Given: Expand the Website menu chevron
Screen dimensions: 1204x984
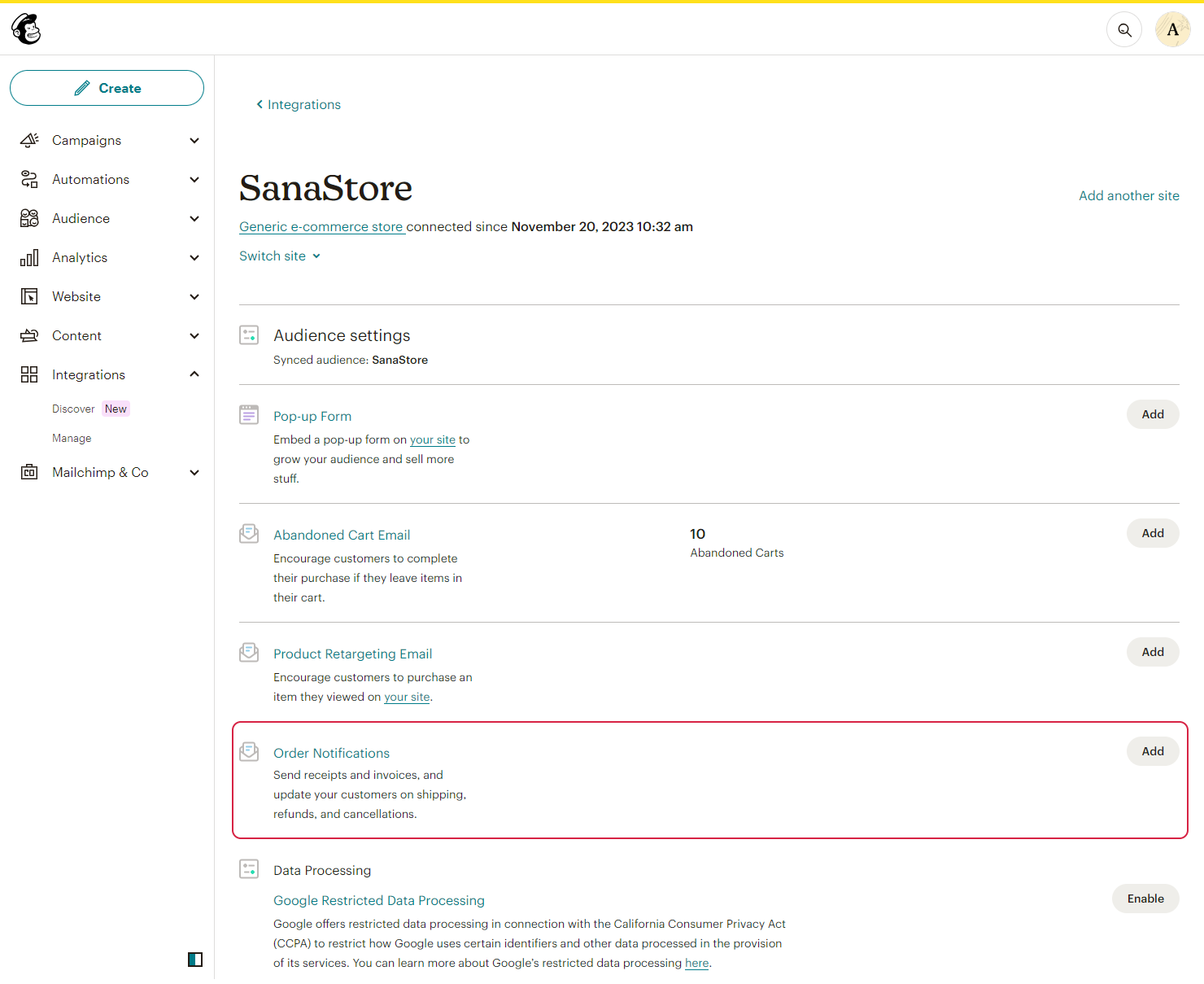Looking at the screenshot, I should [x=194, y=296].
